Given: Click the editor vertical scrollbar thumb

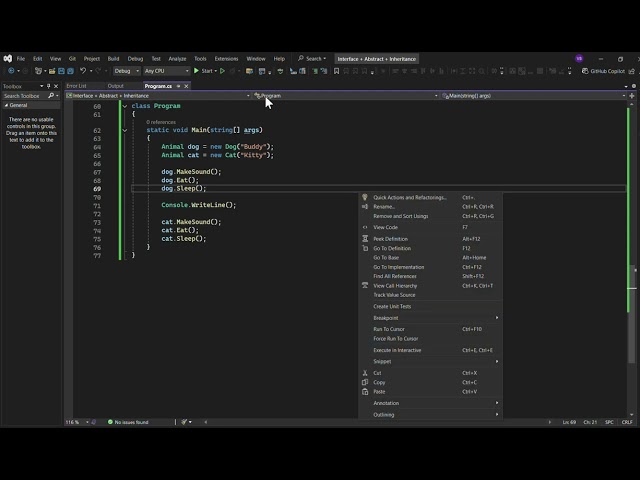Looking at the screenshot, I should pos(632,314).
